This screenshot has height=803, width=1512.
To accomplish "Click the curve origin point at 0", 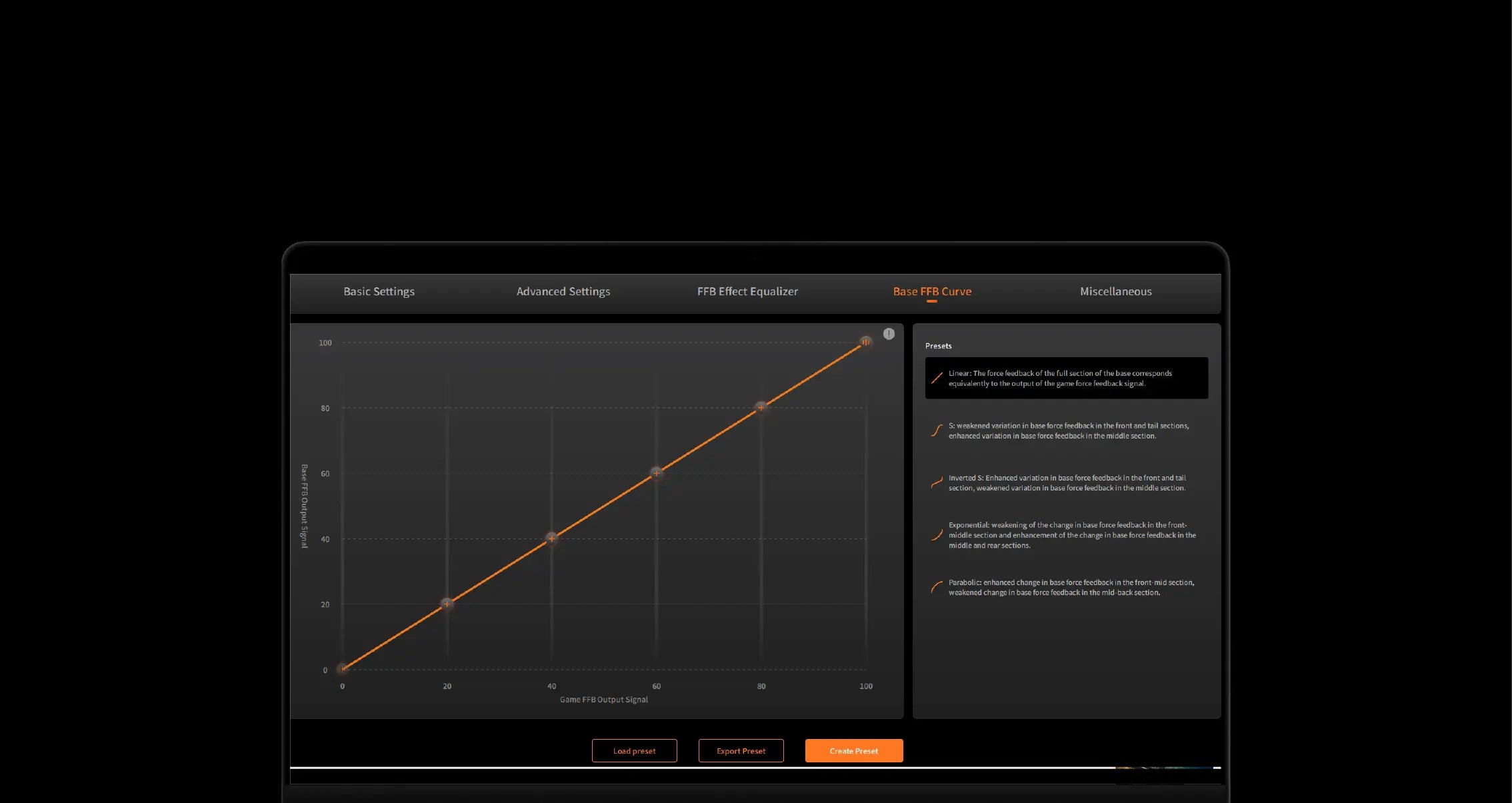I will pos(342,669).
